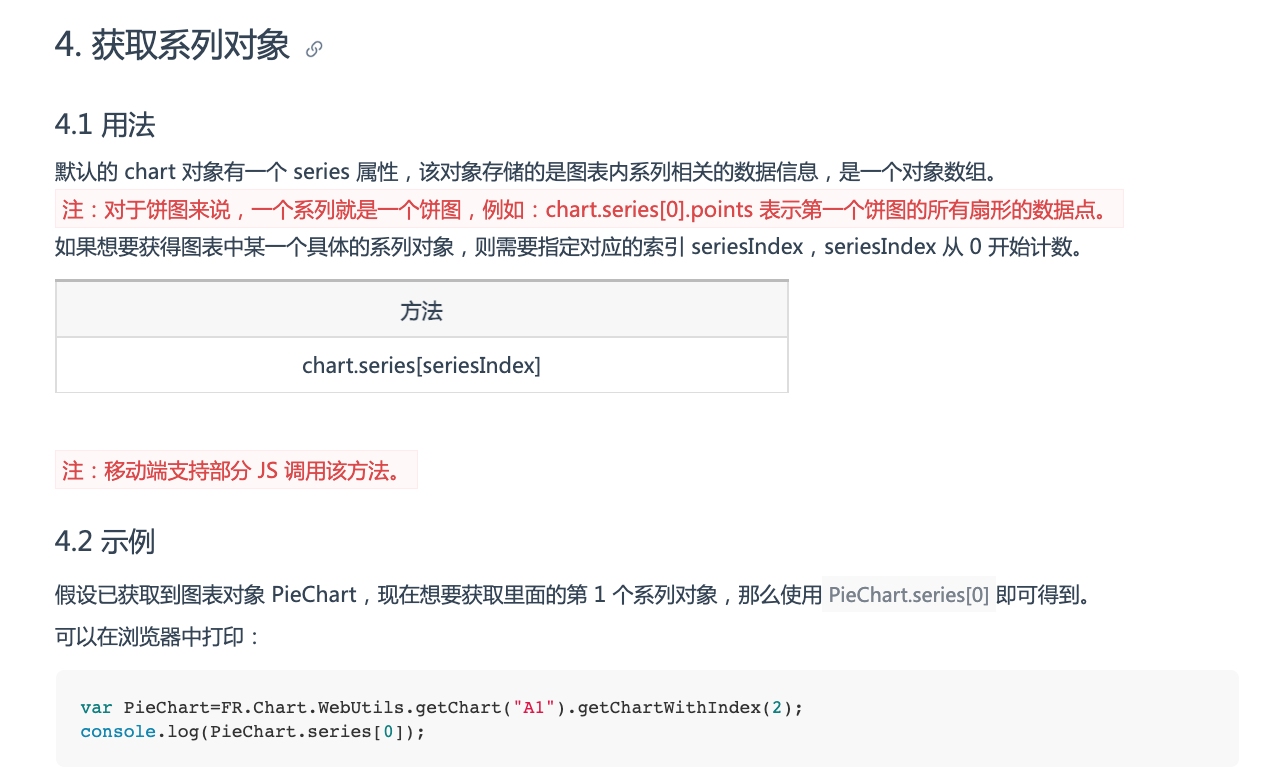The width and height of the screenshot is (1270, 776).
Task: Click the chart.series[seriesIndex] table cell
Action: pos(421,365)
